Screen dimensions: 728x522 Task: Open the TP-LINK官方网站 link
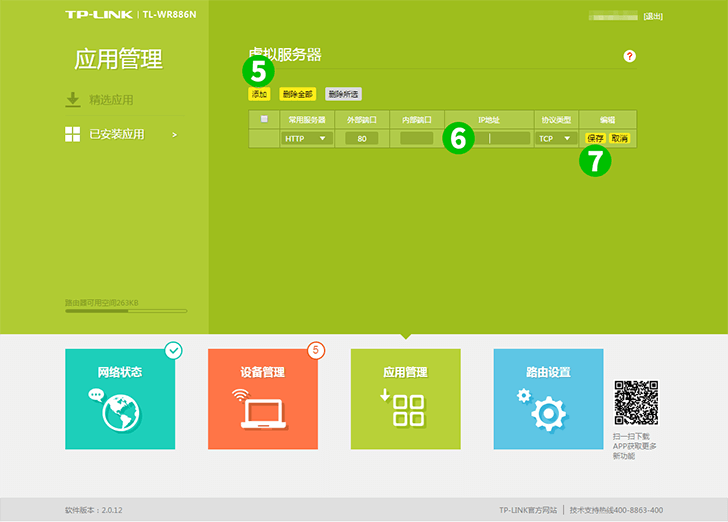click(x=528, y=510)
